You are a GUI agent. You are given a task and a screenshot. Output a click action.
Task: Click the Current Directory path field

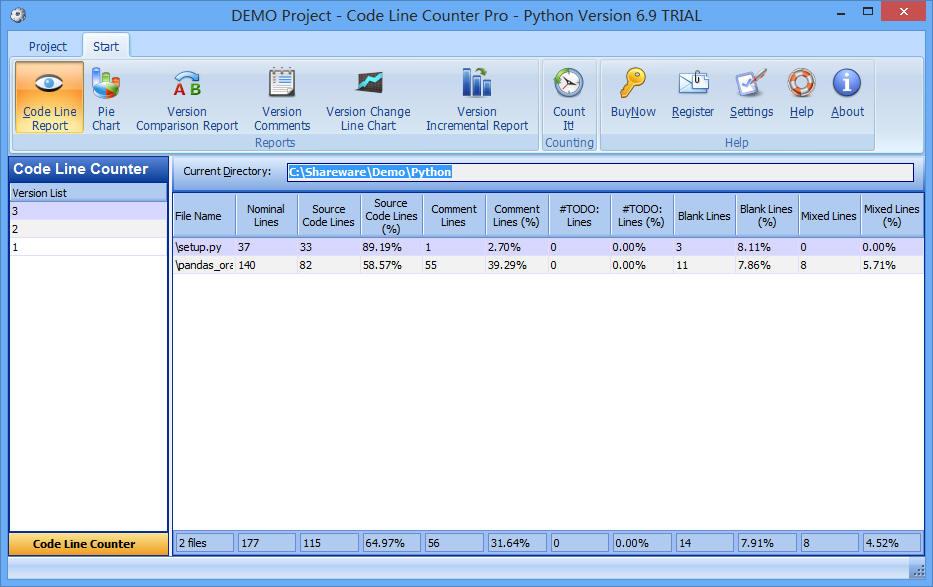[x=600, y=172]
